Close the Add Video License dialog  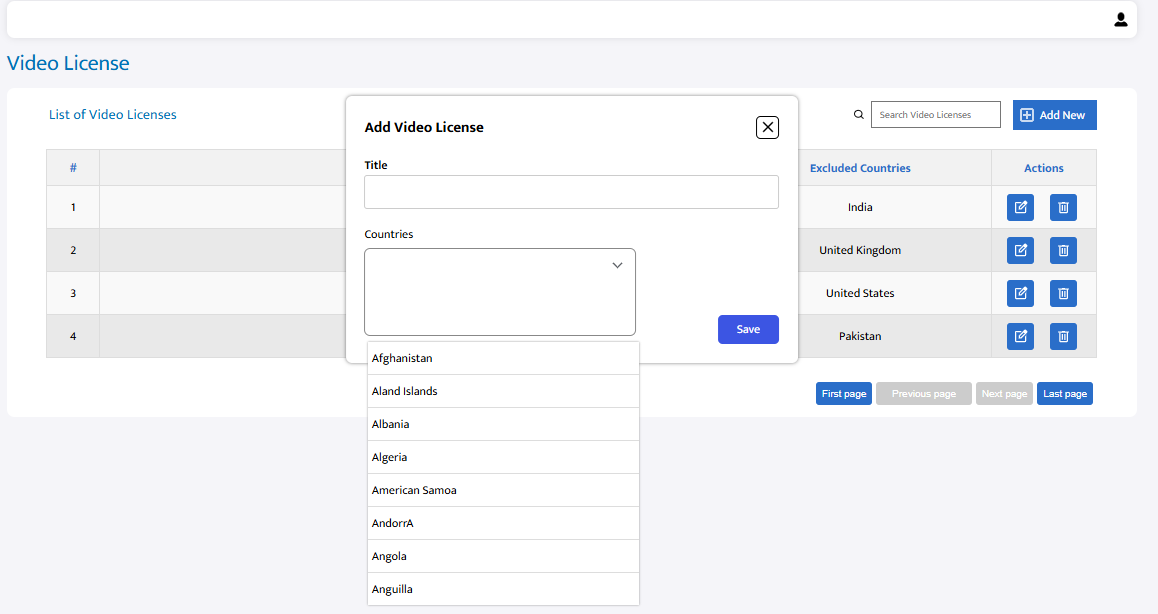click(x=767, y=127)
